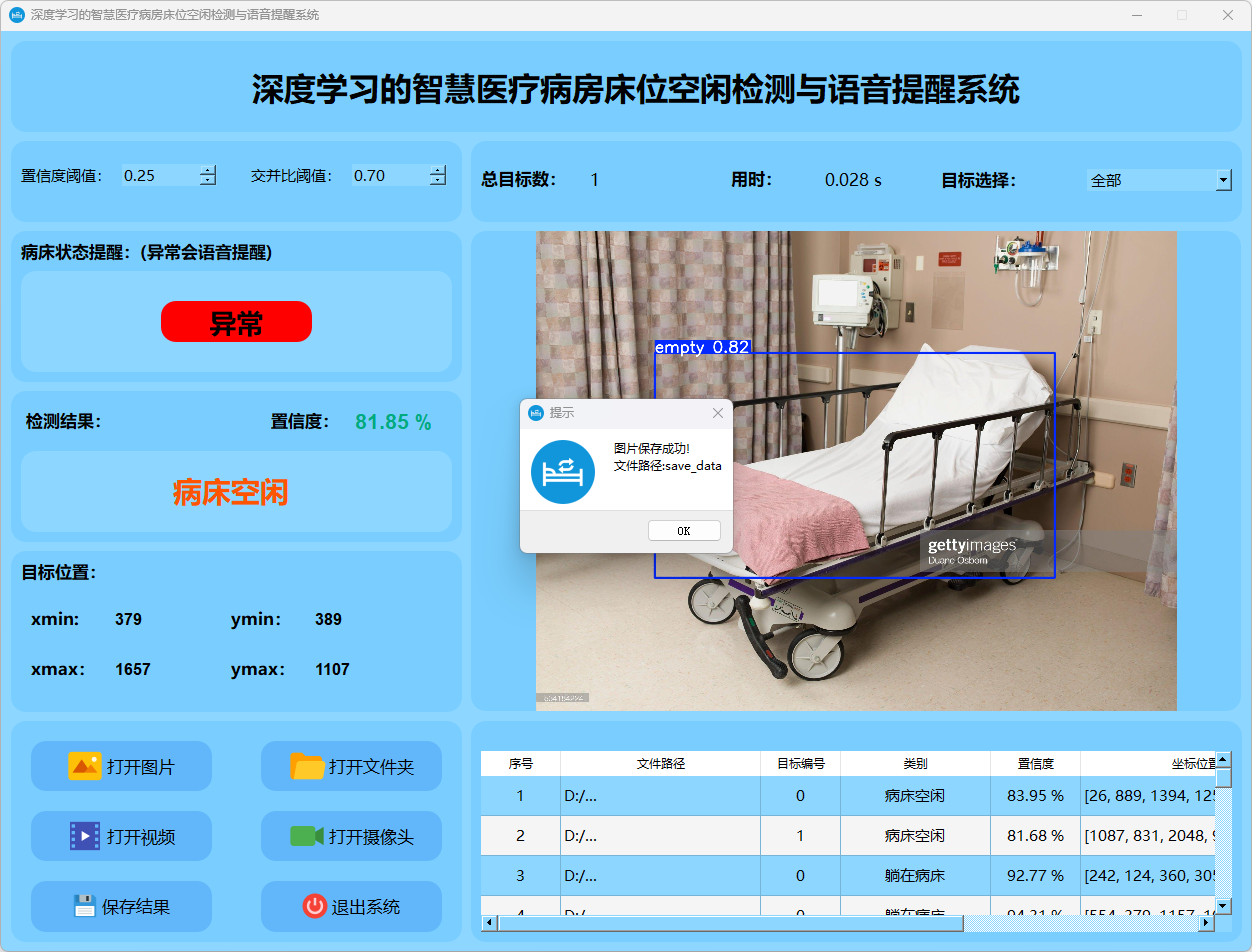Increase the 置信度阈值 value
Screen dimensions: 1252x952
point(207,170)
